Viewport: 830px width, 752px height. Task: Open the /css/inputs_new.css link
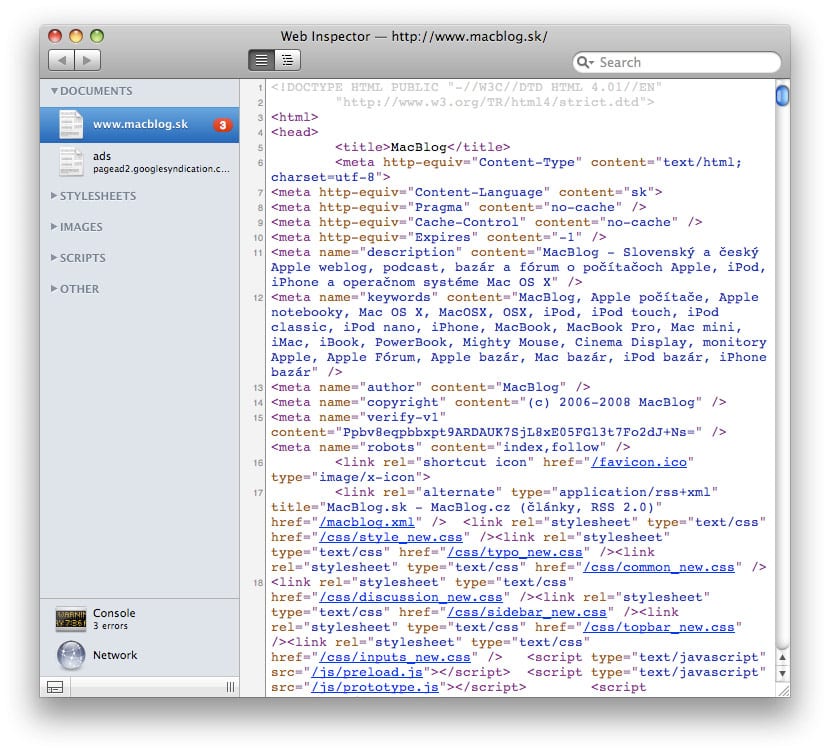click(395, 657)
